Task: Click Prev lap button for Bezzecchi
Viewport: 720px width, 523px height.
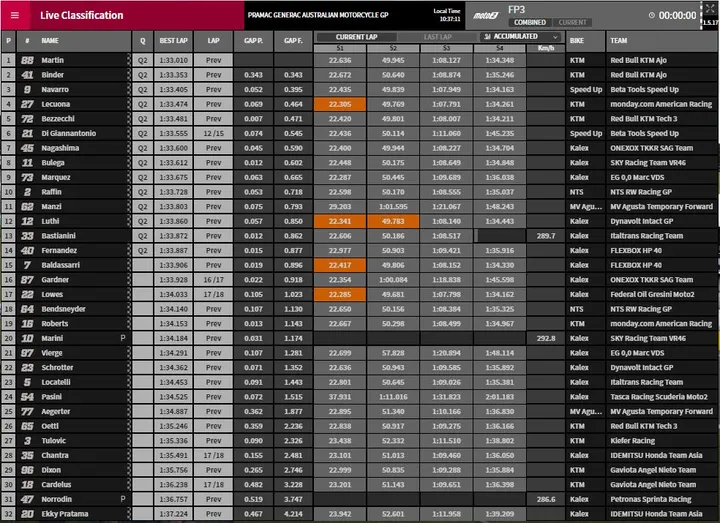Action: click(214, 119)
